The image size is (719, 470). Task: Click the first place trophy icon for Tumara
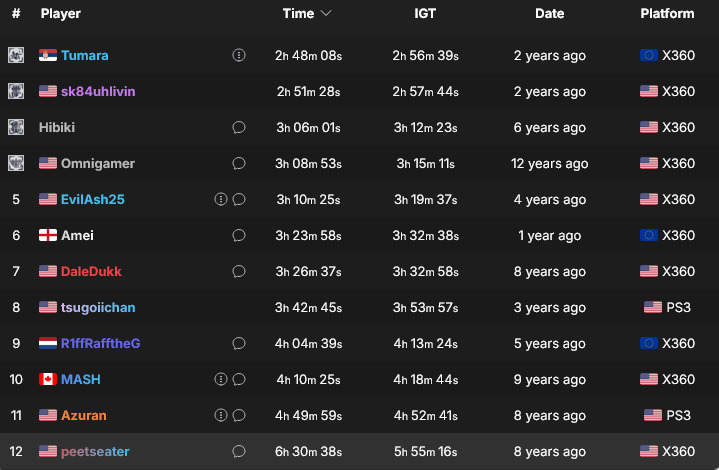tap(16, 55)
